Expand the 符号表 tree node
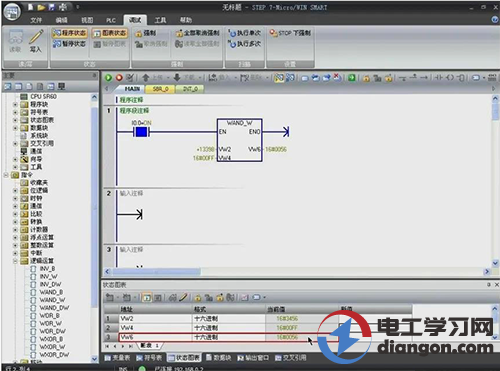The width and height of the screenshot is (500, 371). coord(15,112)
